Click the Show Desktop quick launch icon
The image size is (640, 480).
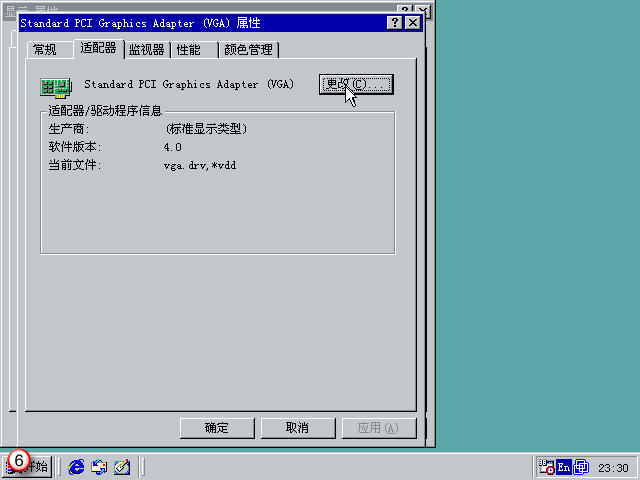(x=122, y=467)
